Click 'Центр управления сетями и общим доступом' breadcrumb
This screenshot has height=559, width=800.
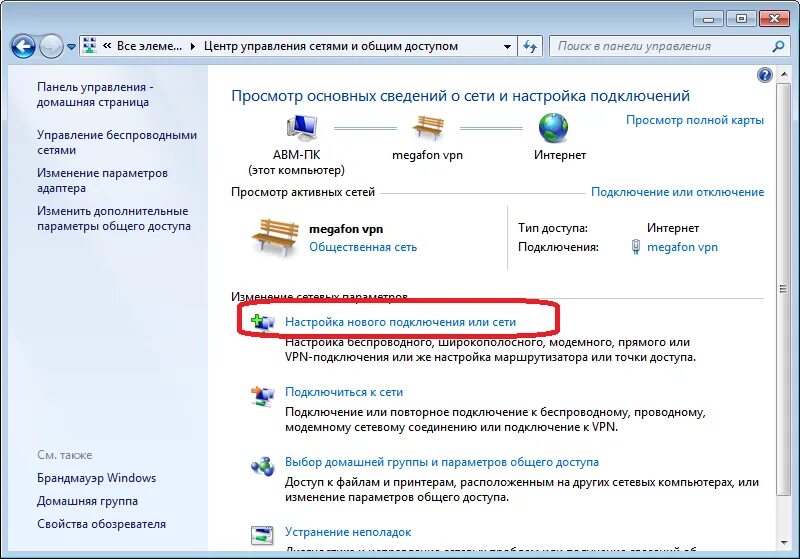pyautogui.click(x=331, y=46)
